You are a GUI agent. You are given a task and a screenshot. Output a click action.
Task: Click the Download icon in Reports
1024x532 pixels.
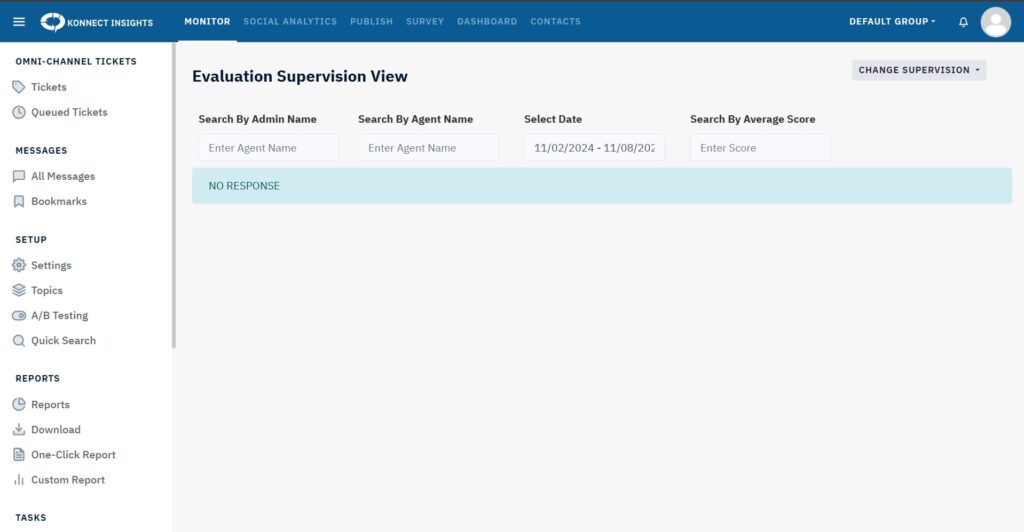tap(19, 429)
